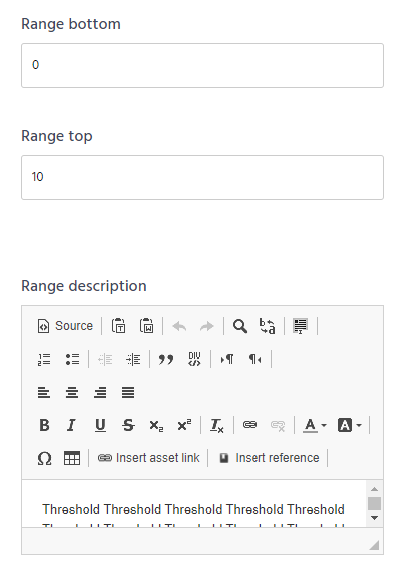Screen dimensions: 398x567
Task: Apply block quote formatting
Action: pos(166,359)
